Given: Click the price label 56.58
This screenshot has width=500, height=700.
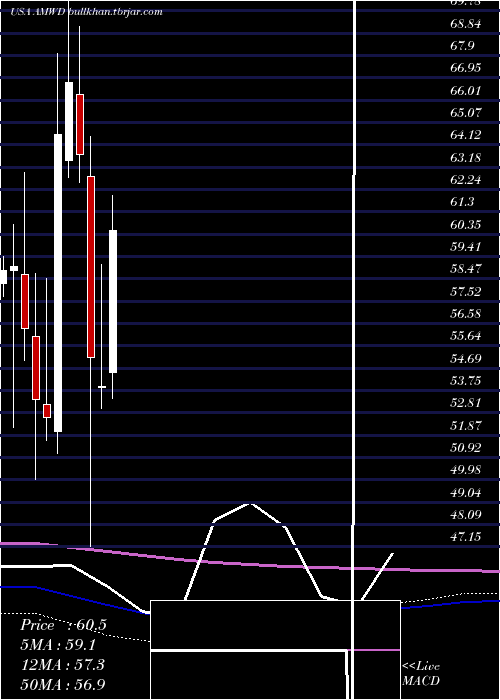Looking at the screenshot, I should tap(466, 314).
